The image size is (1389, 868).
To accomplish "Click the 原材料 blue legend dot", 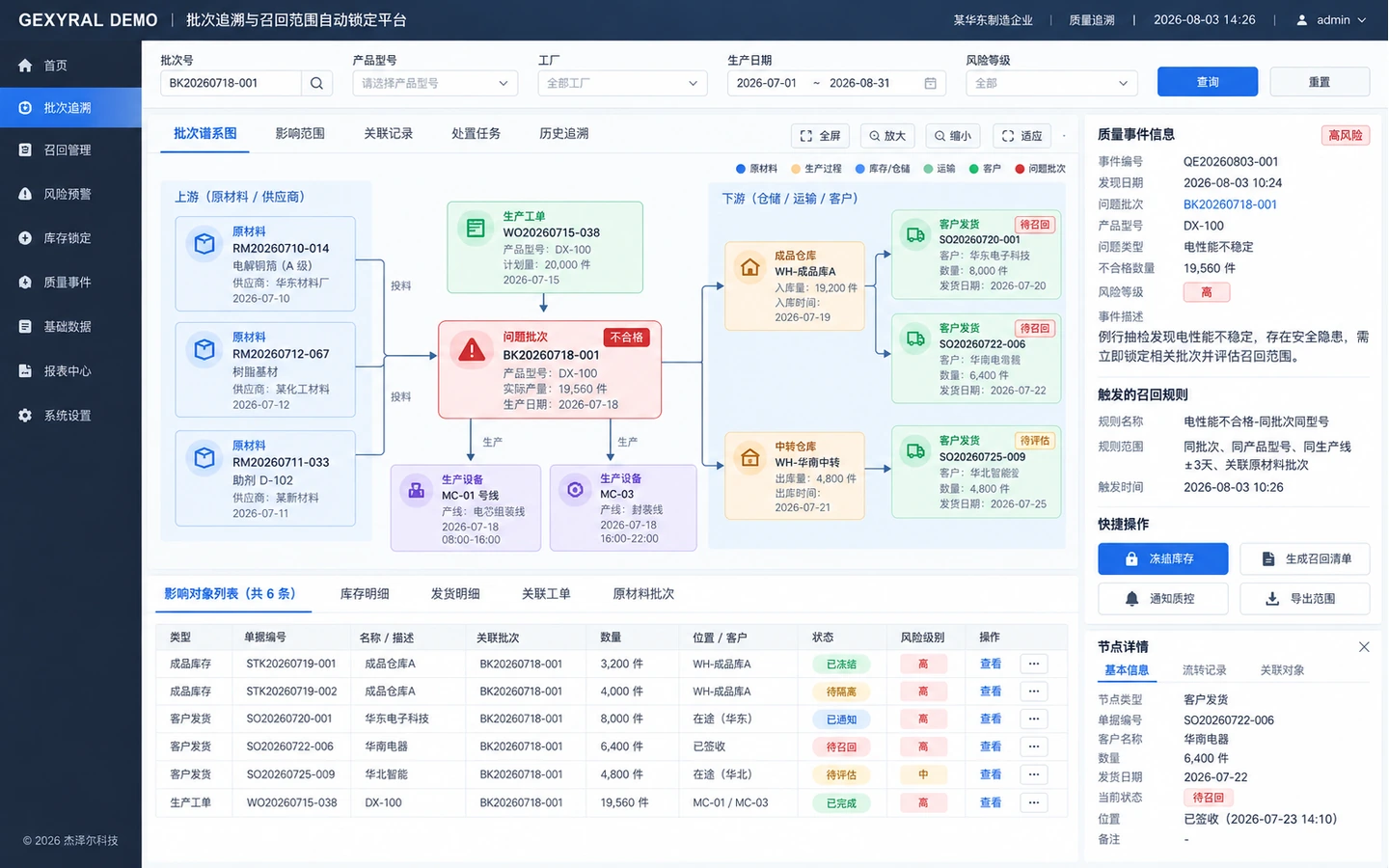I will pos(741,169).
